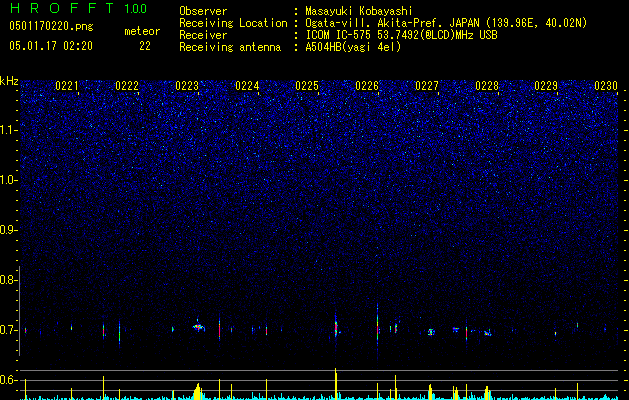Click the 0.6 kHz axis tick label
Viewport: 629px width, 400px height.
[x=8, y=380]
